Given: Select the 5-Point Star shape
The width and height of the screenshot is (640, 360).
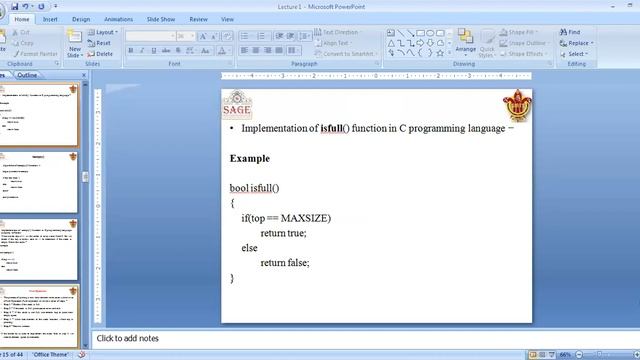Looking at the screenshot, I should coord(440,53).
